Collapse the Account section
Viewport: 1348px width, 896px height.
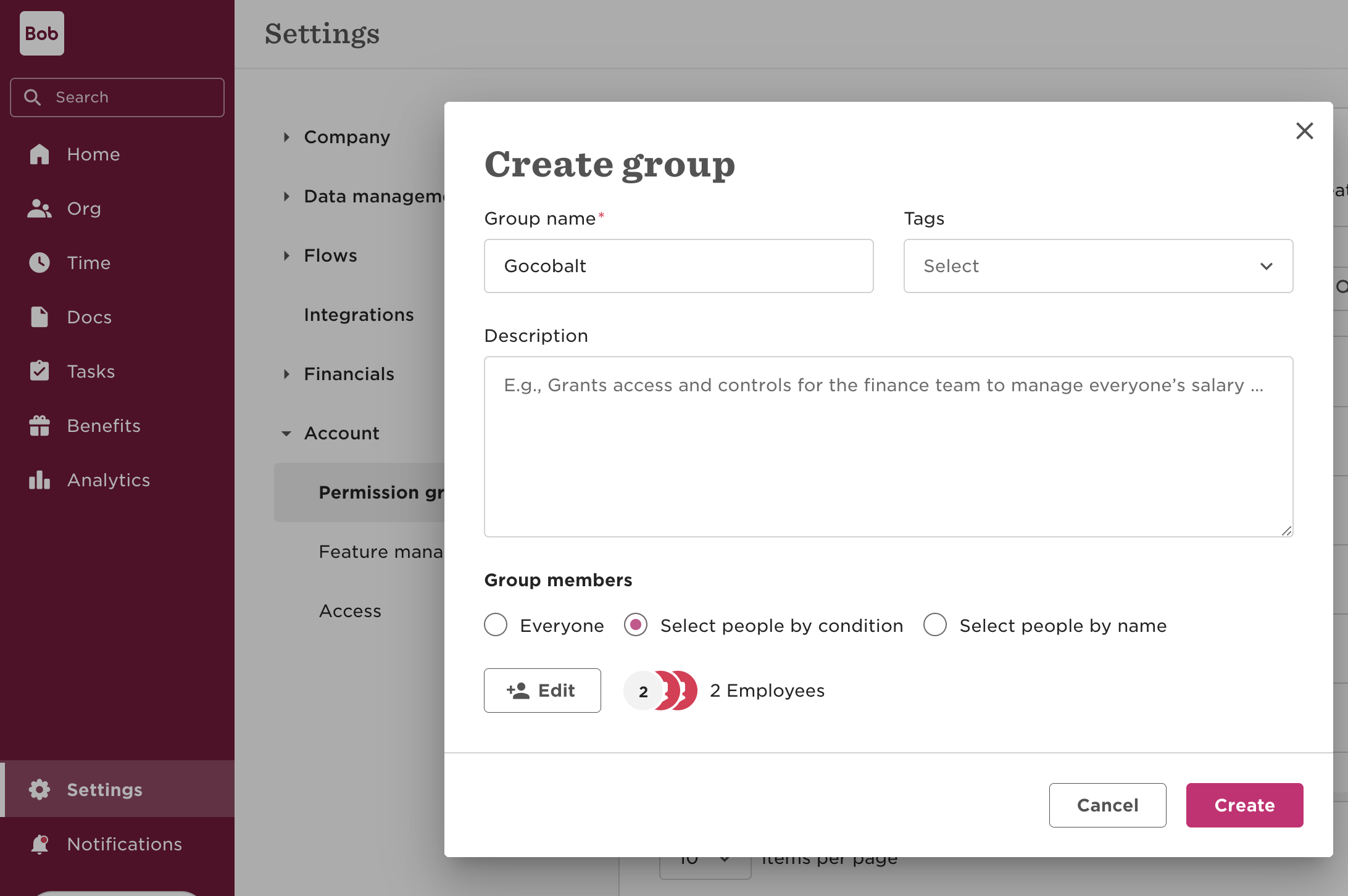click(341, 433)
